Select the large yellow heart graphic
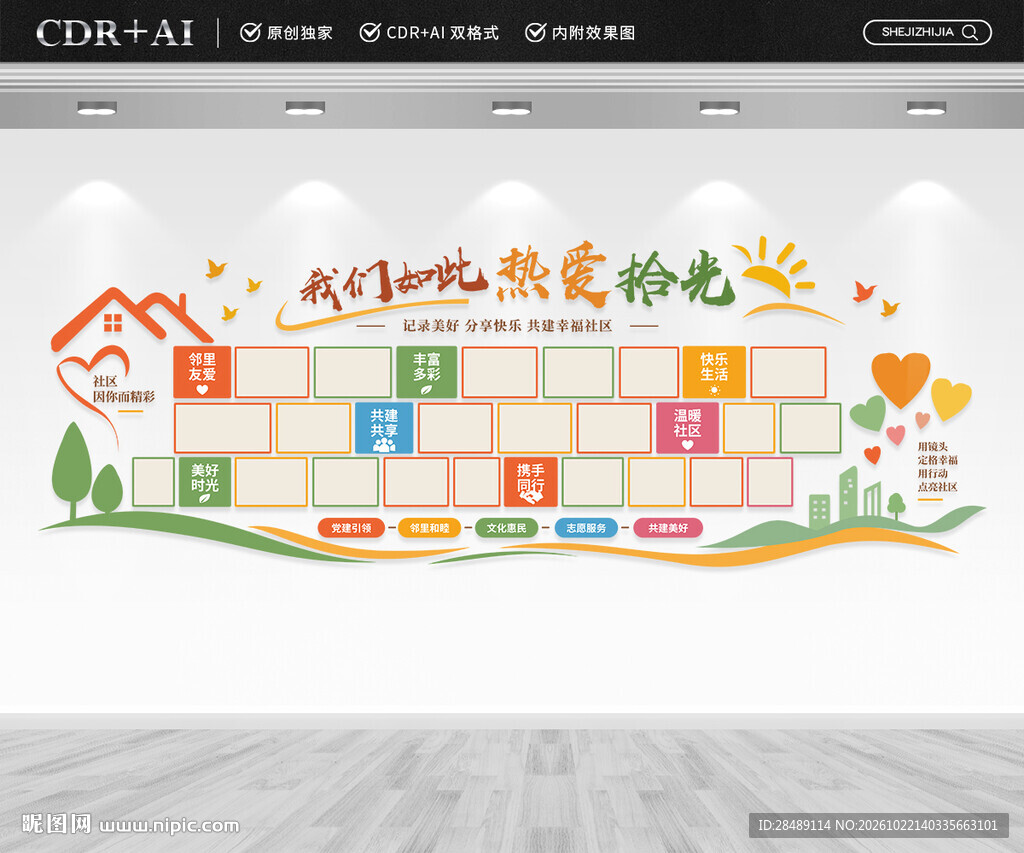1024x853 pixels. [951, 398]
